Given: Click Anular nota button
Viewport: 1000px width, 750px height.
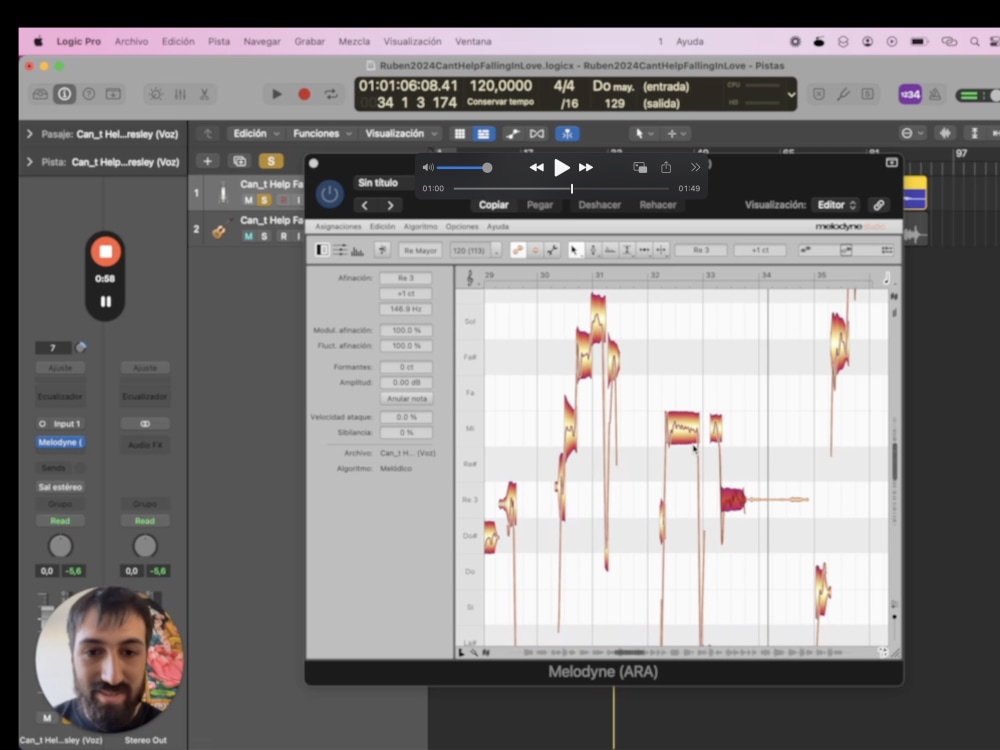Looking at the screenshot, I should tap(407, 399).
